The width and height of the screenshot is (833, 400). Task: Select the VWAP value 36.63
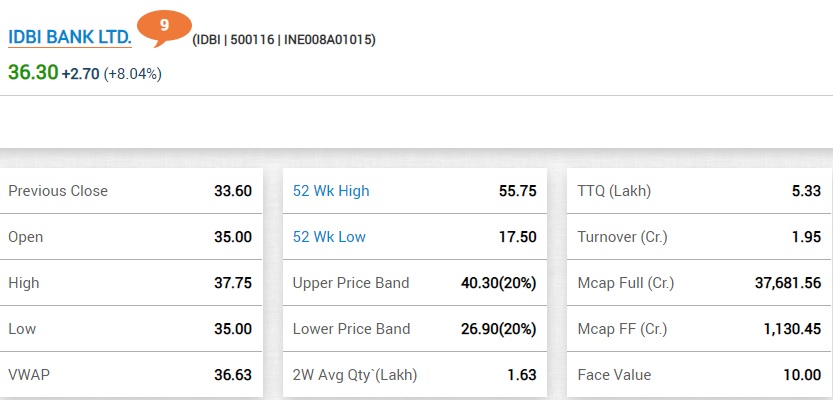pos(233,375)
